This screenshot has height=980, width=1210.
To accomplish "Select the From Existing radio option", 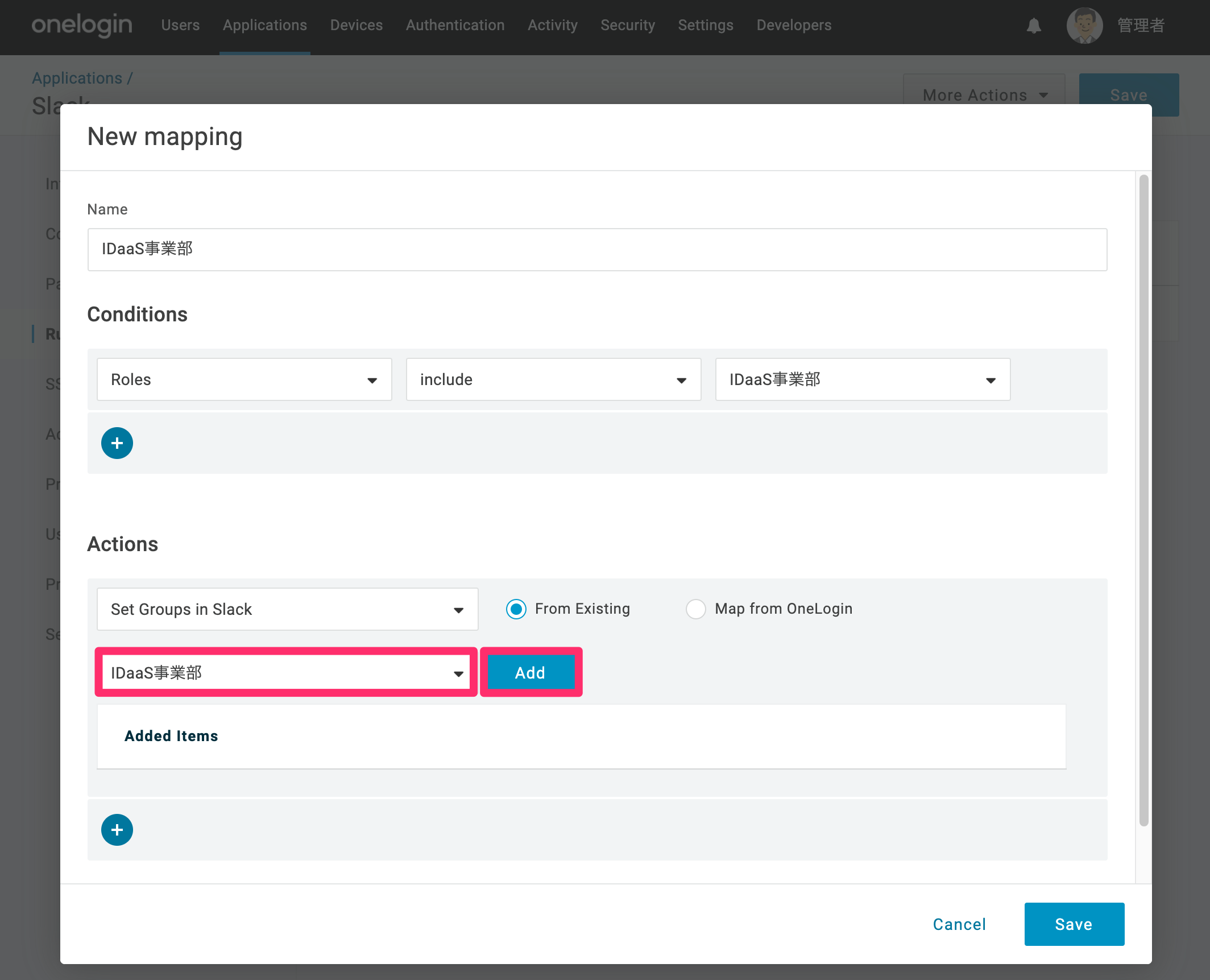I will click(516, 609).
